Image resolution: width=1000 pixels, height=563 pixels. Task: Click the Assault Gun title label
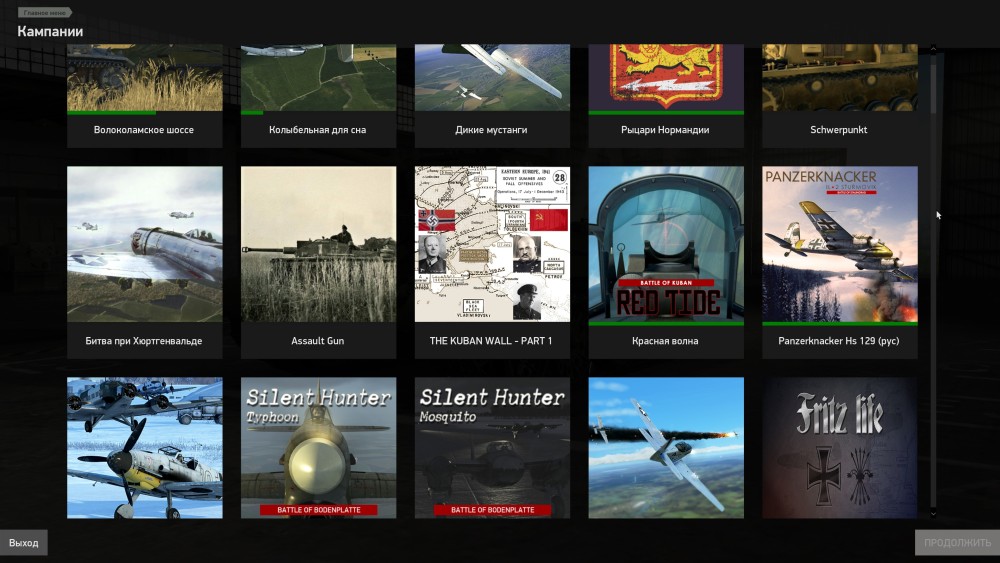318,341
